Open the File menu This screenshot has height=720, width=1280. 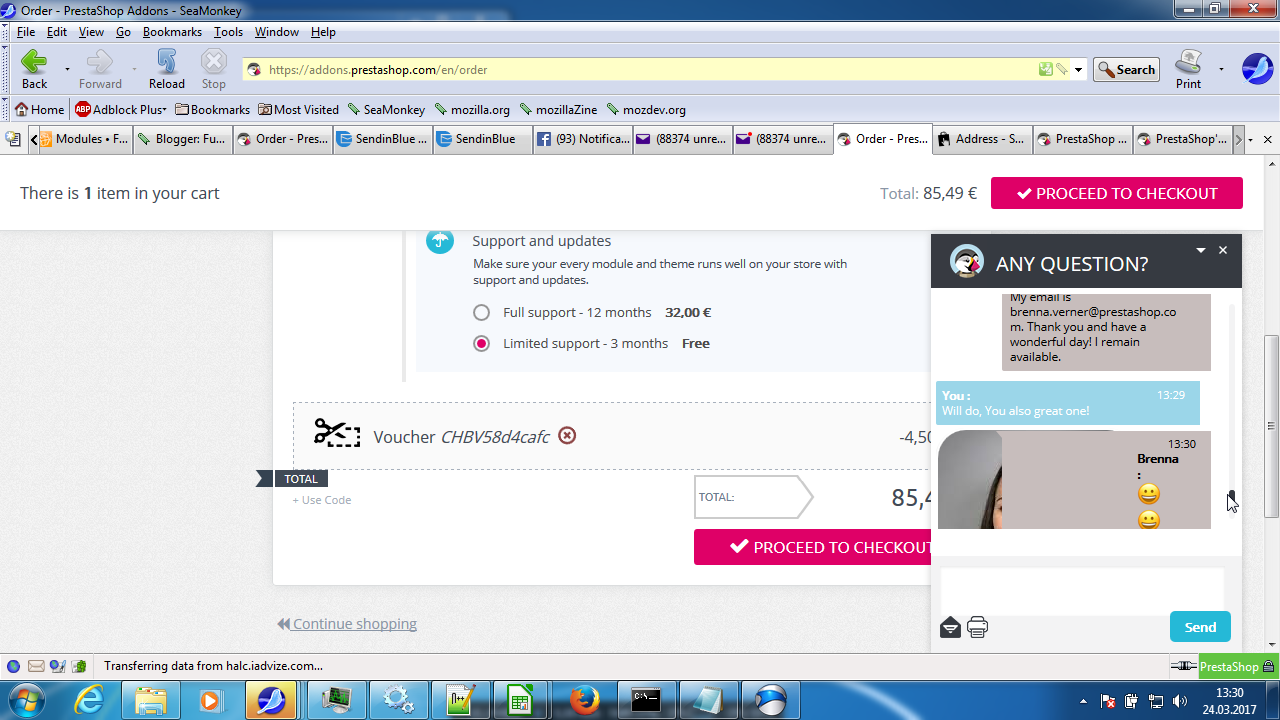click(26, 32)
